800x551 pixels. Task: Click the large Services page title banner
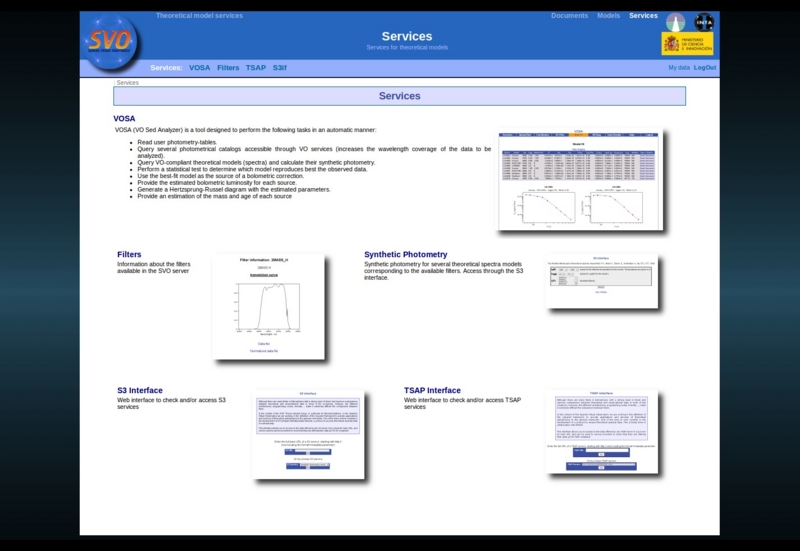(x=399, y=96)
